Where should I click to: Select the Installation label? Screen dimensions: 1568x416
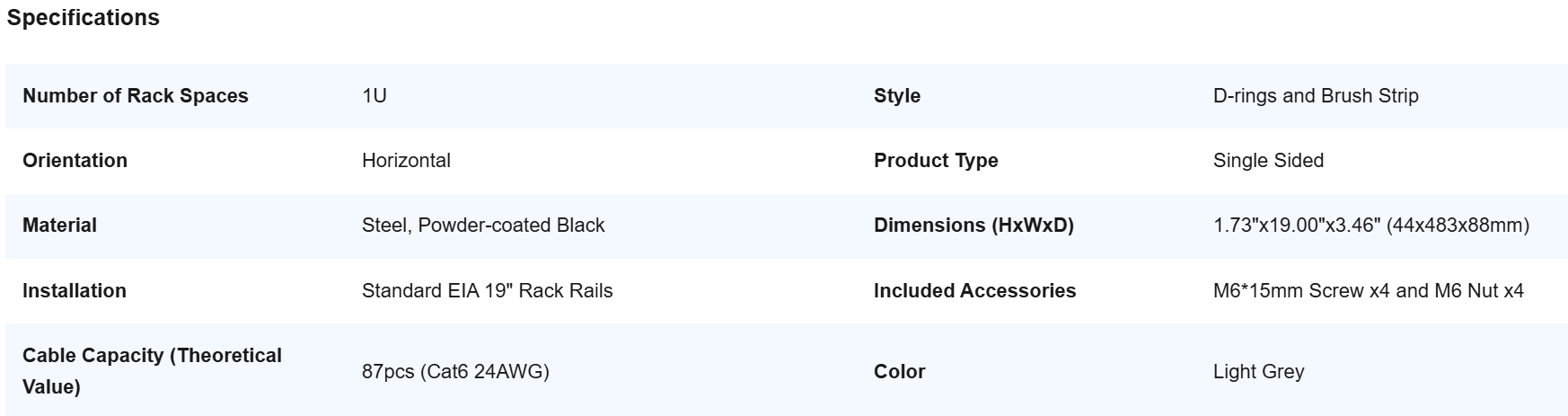[x=75, y=291]
